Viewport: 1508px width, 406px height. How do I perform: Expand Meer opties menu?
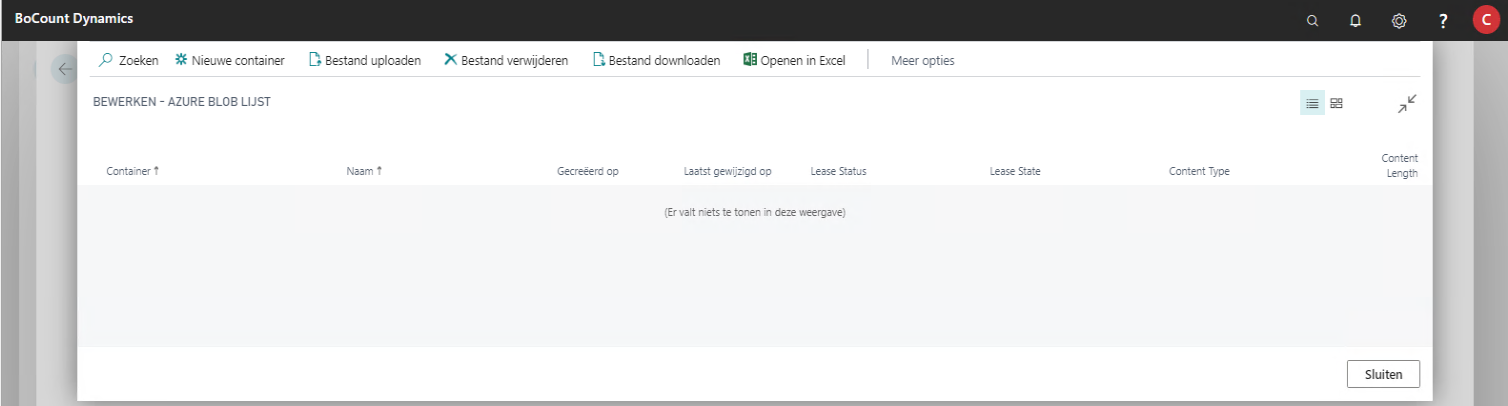tap(922, 60)
